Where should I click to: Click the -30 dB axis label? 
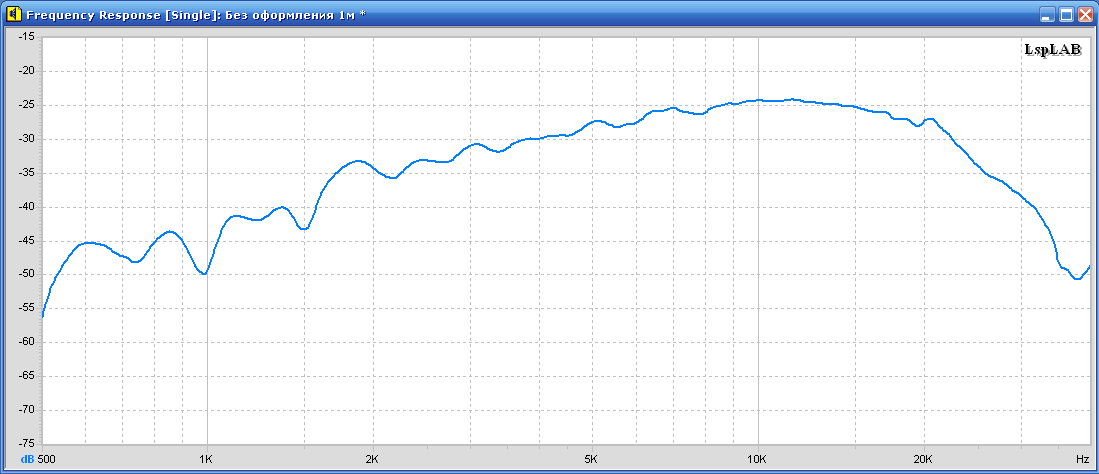pyautogui.click(x=25, y=139)
